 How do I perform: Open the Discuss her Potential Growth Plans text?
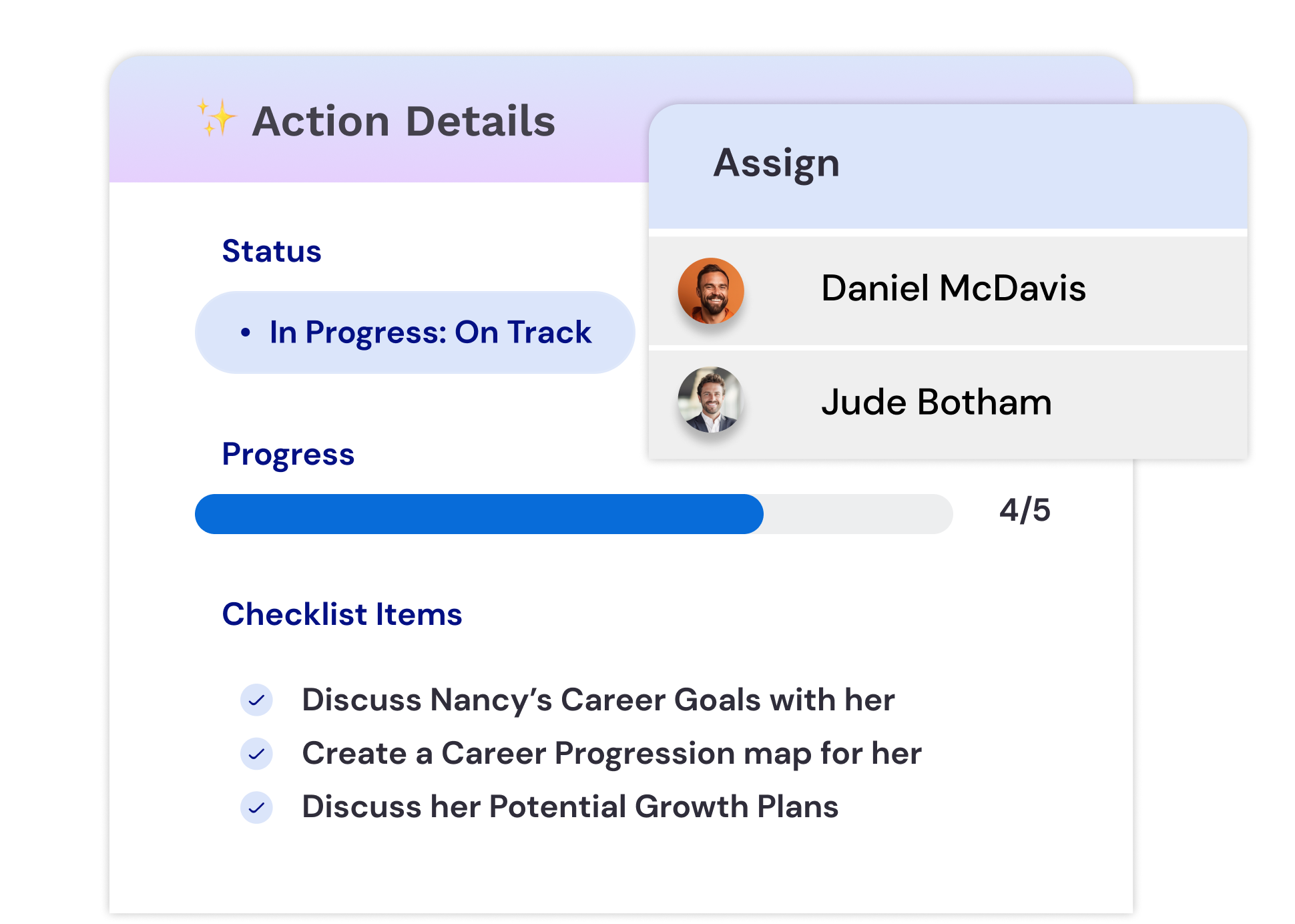coord(570,807)
